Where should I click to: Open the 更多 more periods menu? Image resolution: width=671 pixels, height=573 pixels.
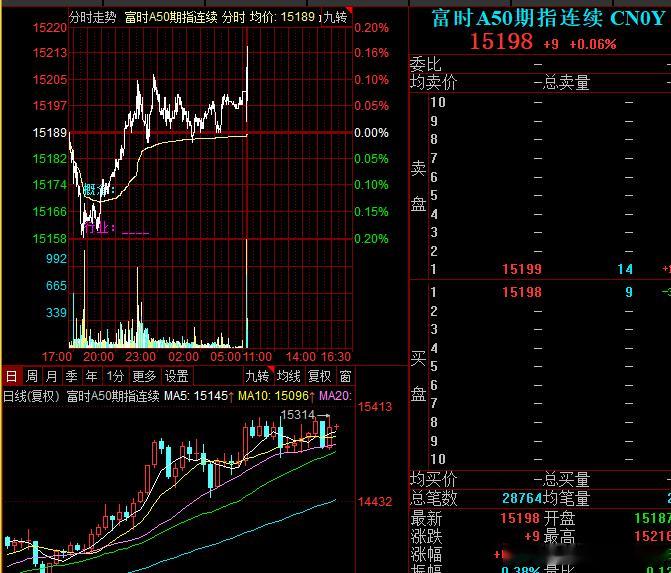click(144, 376)
